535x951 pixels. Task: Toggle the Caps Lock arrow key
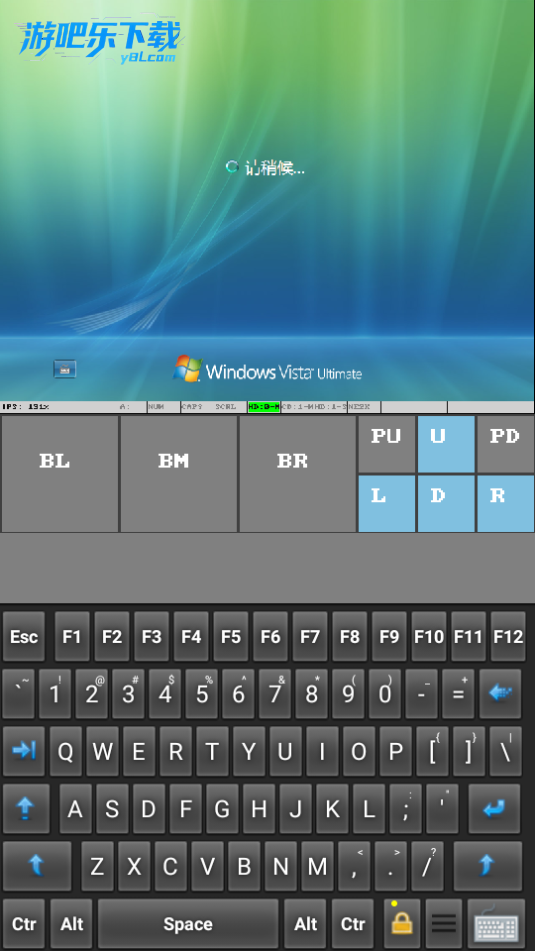coord(26,808)
